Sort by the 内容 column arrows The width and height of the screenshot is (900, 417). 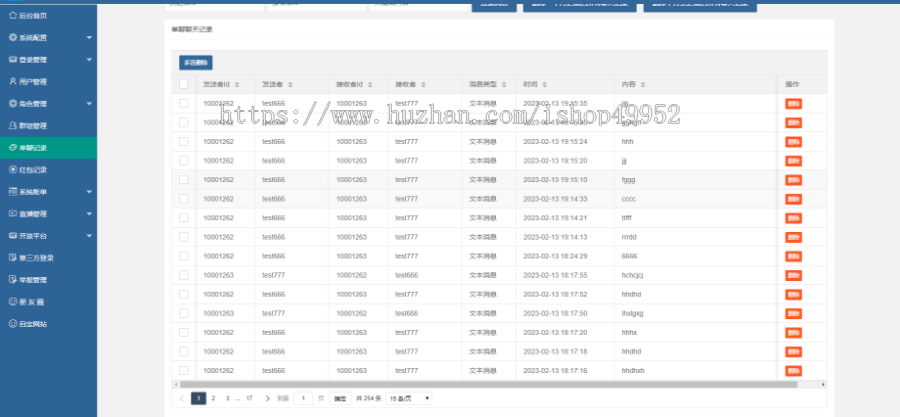click(x=643, y=84)
